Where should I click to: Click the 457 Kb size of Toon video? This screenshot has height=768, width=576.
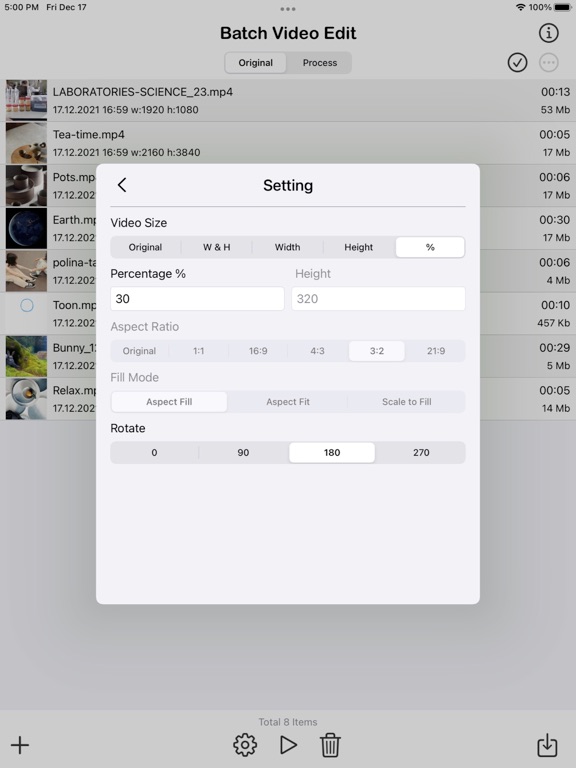click(553, 323)
